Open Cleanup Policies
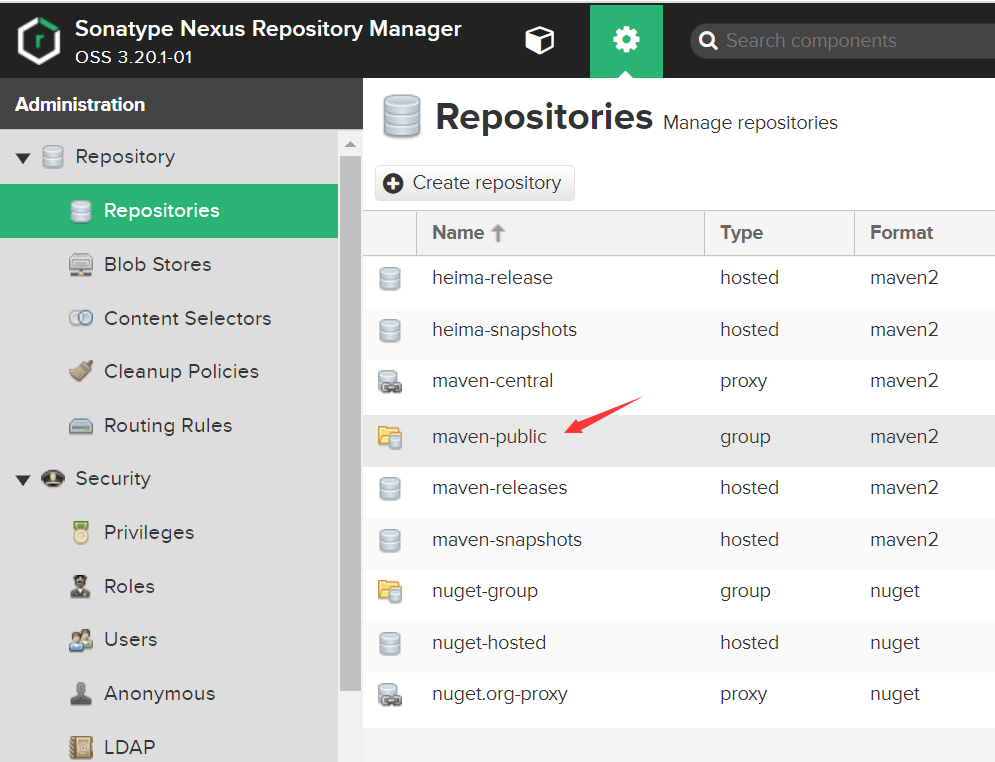 (181, 371)
